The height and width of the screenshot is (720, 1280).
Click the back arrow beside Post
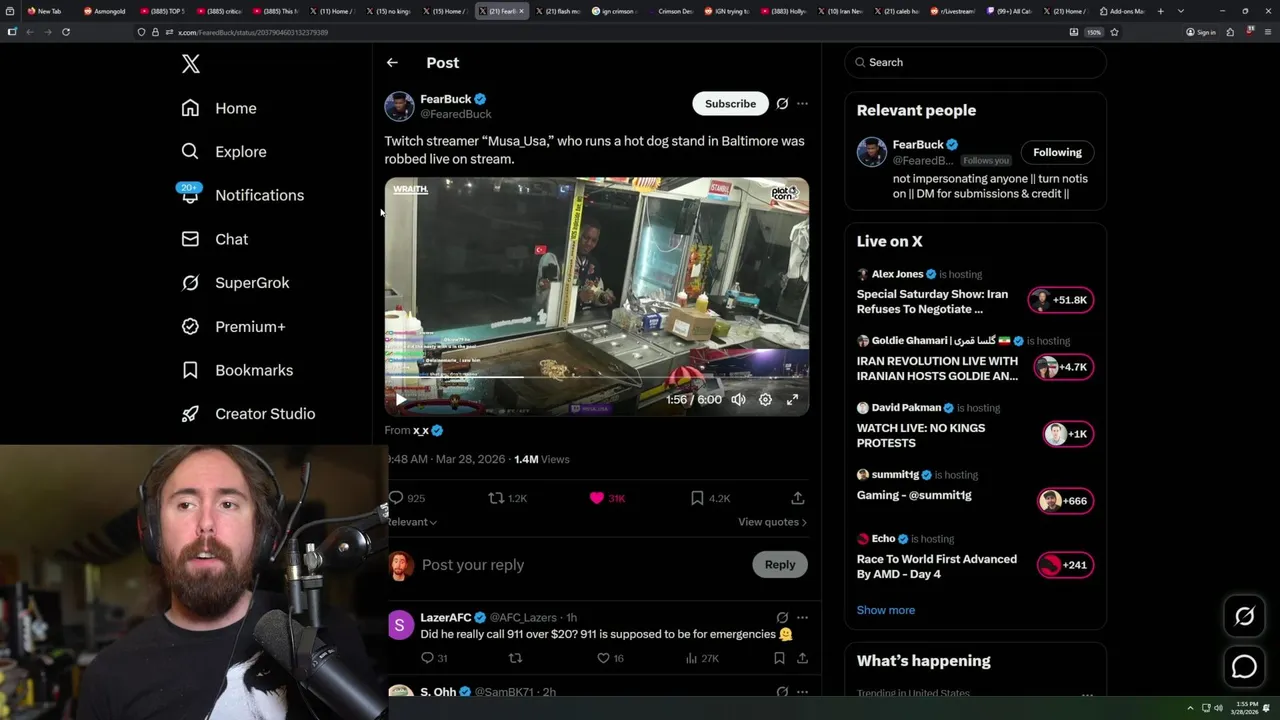pyautogui.click(x=392, y=62)
